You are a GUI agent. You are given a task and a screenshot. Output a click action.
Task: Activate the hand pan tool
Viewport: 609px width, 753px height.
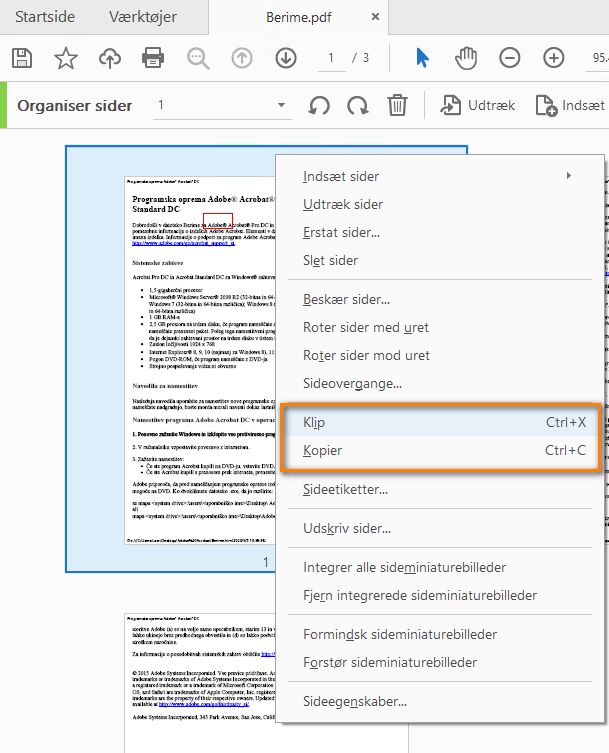466,58
